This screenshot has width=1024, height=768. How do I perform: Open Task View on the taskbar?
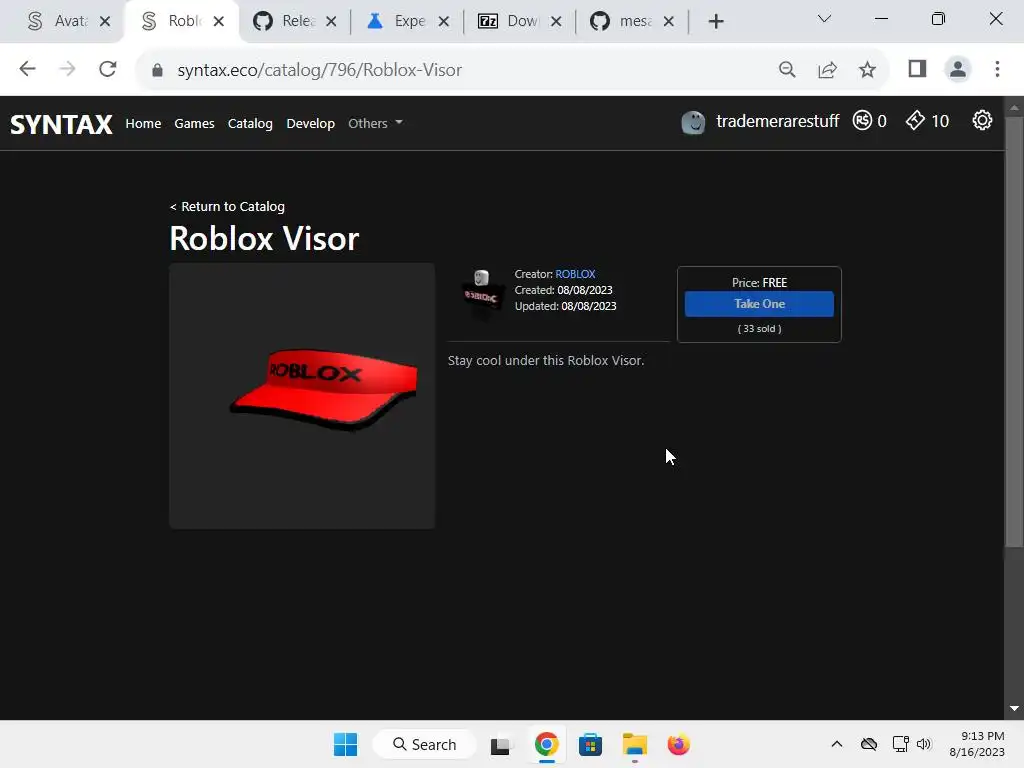(x=500, y=744)
